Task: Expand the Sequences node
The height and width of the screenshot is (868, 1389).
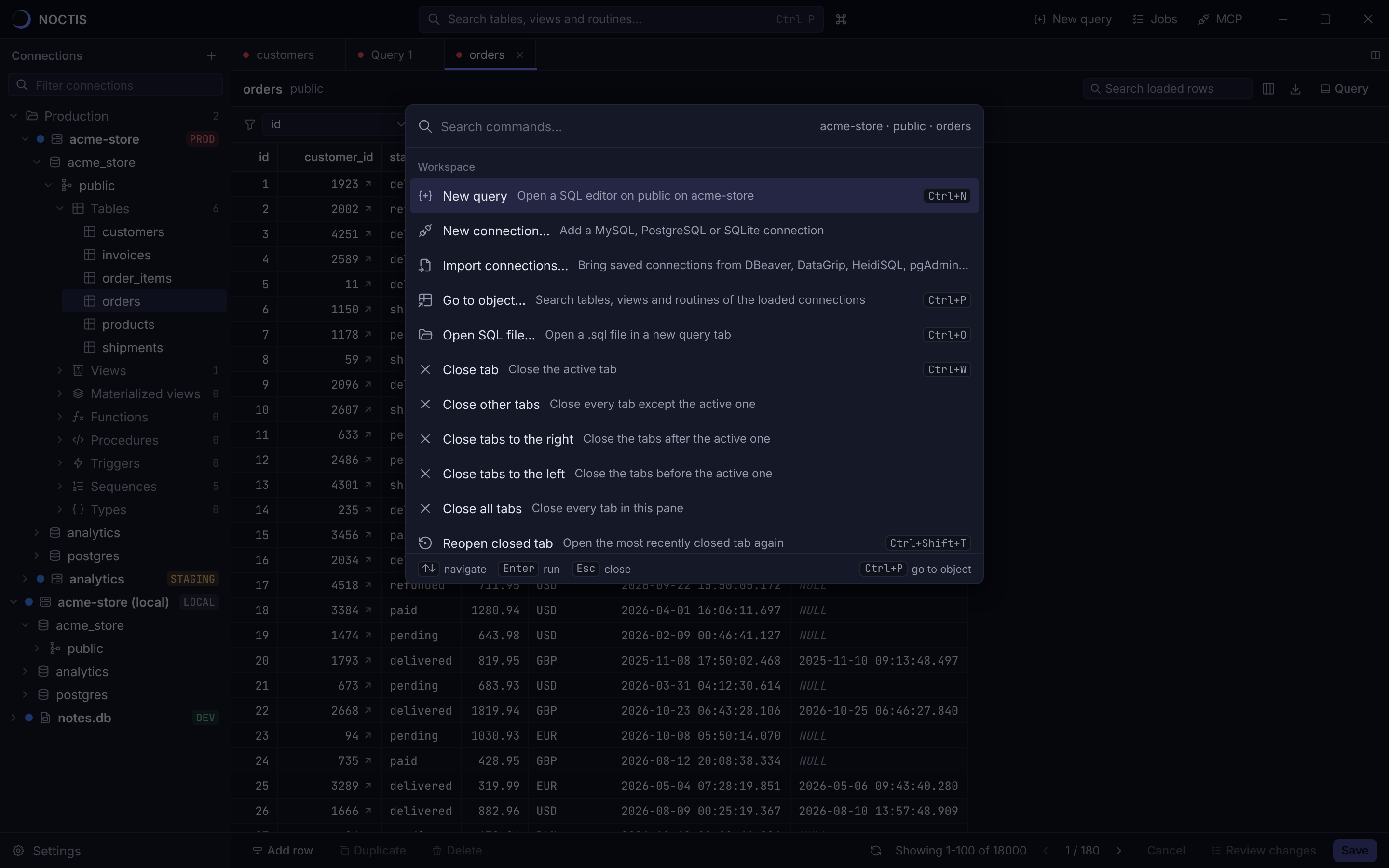Action: pyautogui.click(x=60, y=486)
